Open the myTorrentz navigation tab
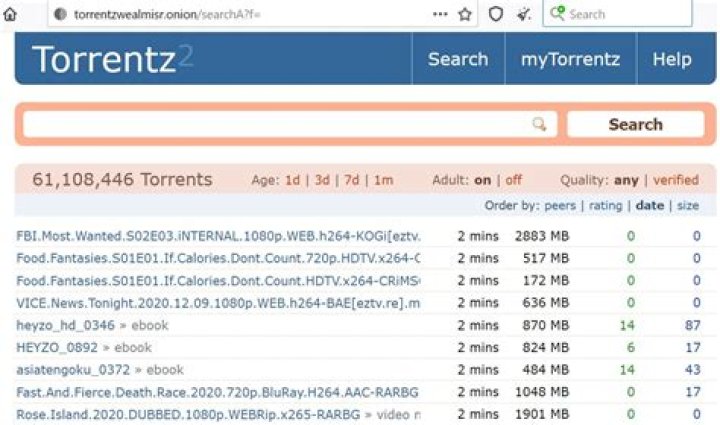The width and height of the screenshot is (720, 425). pos(570,59)
